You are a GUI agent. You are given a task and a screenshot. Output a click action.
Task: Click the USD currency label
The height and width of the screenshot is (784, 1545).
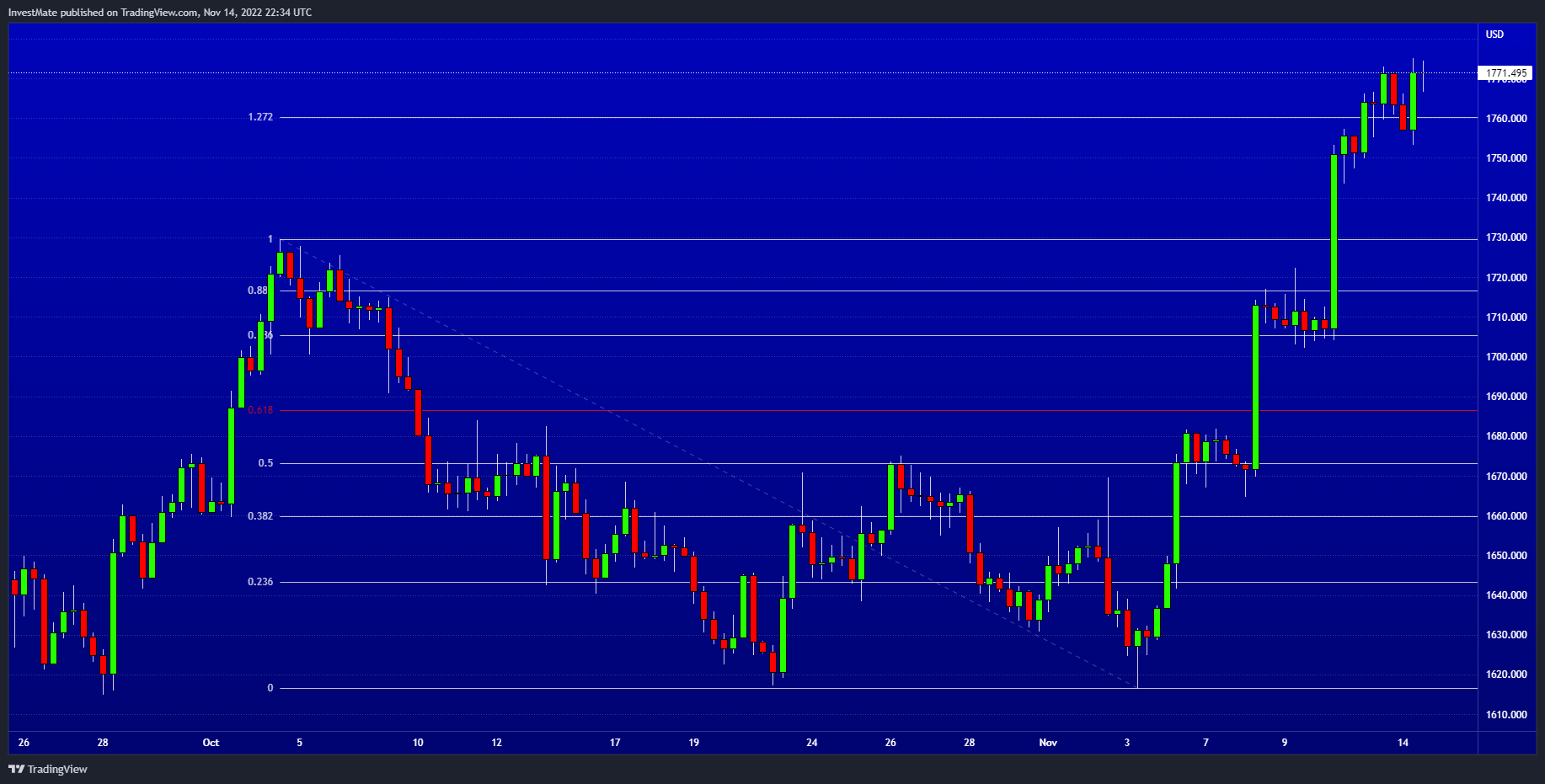(x=1494, y=35)
